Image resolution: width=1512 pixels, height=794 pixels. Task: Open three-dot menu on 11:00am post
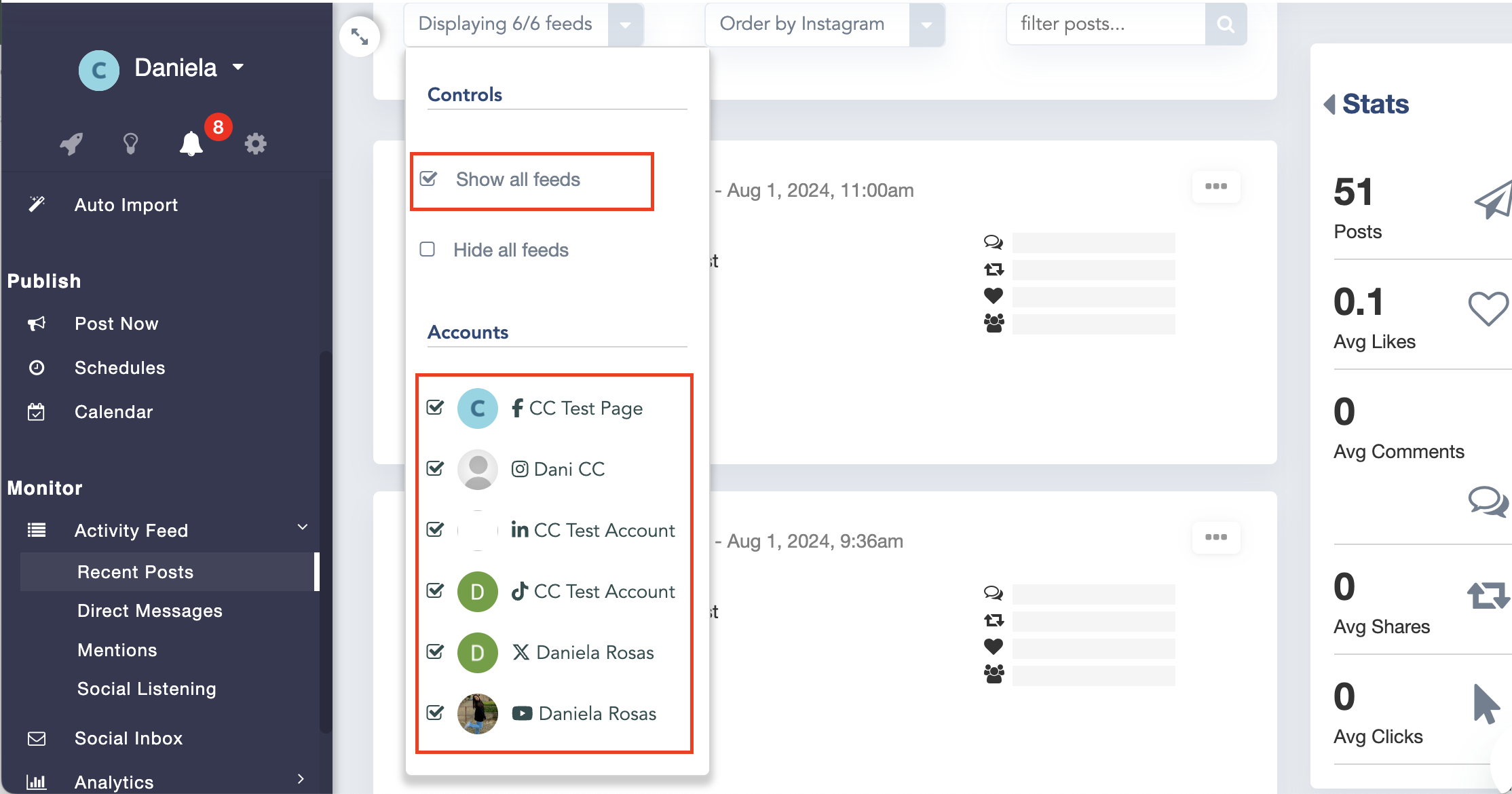1216,187
